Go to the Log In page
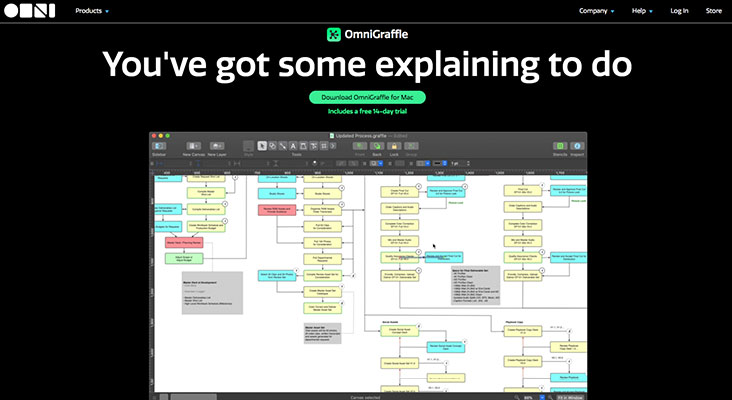 point(679,11)
